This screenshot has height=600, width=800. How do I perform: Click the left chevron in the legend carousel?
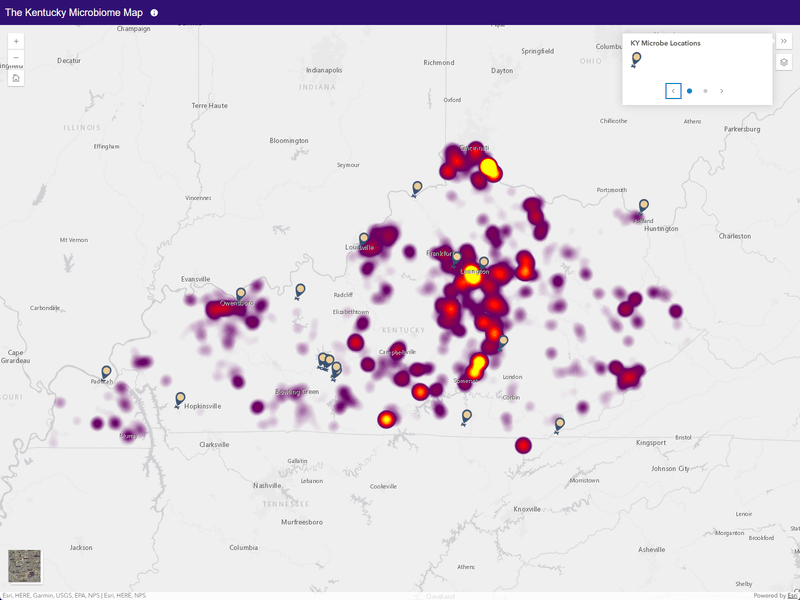(672, 90)
